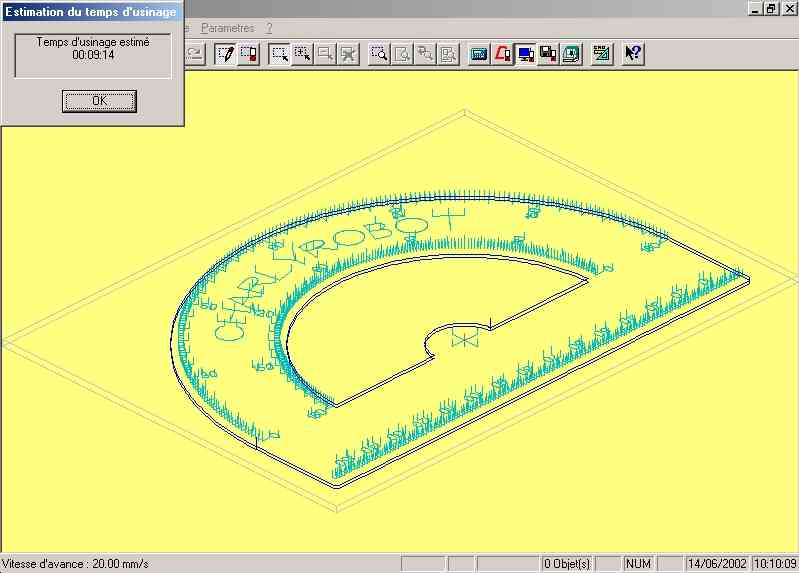799x573 pixels.
Task: Click the greyed deselect-all cross icon
Action: coord(349,54)
